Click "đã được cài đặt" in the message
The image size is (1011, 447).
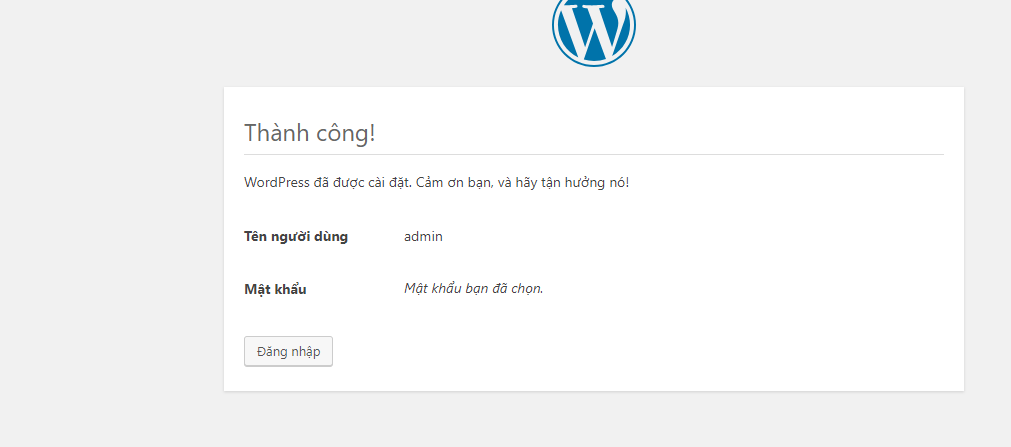354,183
